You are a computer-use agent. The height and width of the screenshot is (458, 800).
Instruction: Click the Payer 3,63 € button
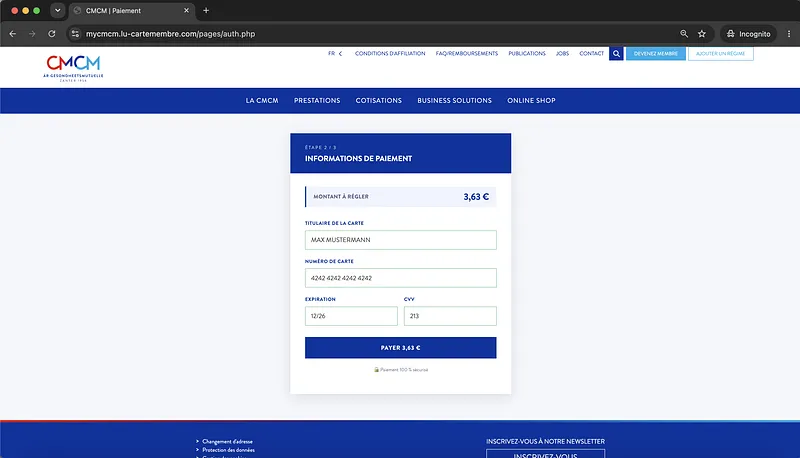(401, 348)
